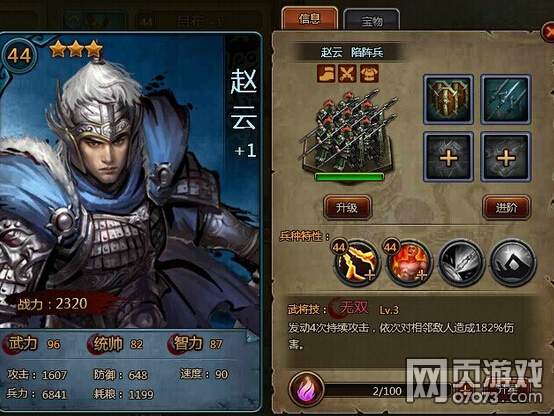Click the 进阶 advance button
Screen dimensions: 554x416
(506, 207)
